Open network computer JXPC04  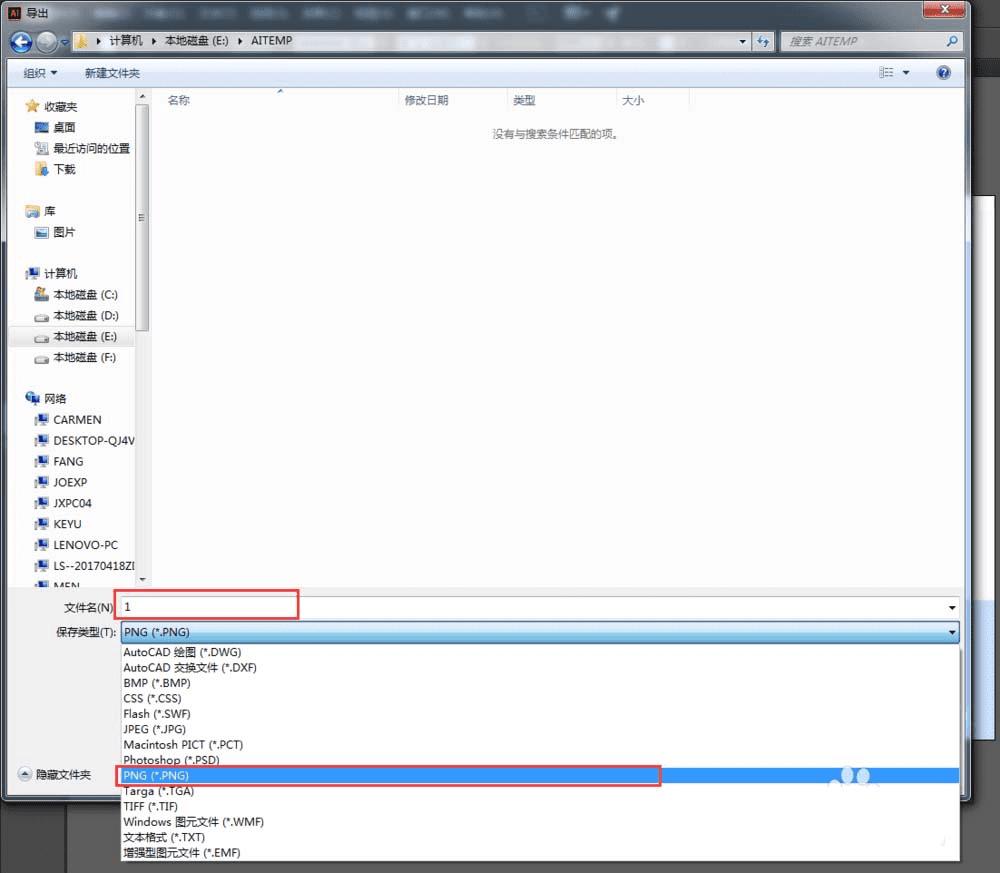click(72, 503)
